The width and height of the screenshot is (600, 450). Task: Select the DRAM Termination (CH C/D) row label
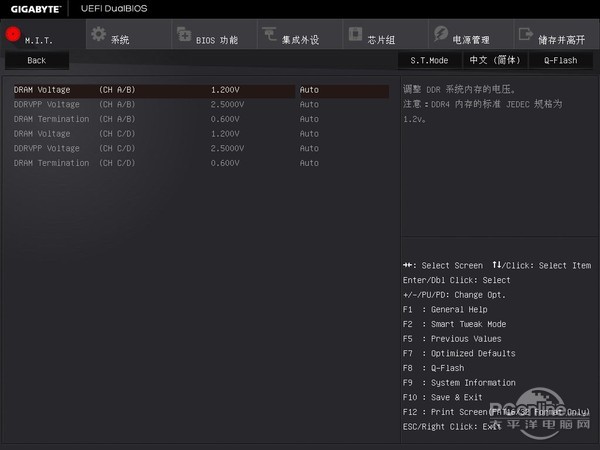75,163
